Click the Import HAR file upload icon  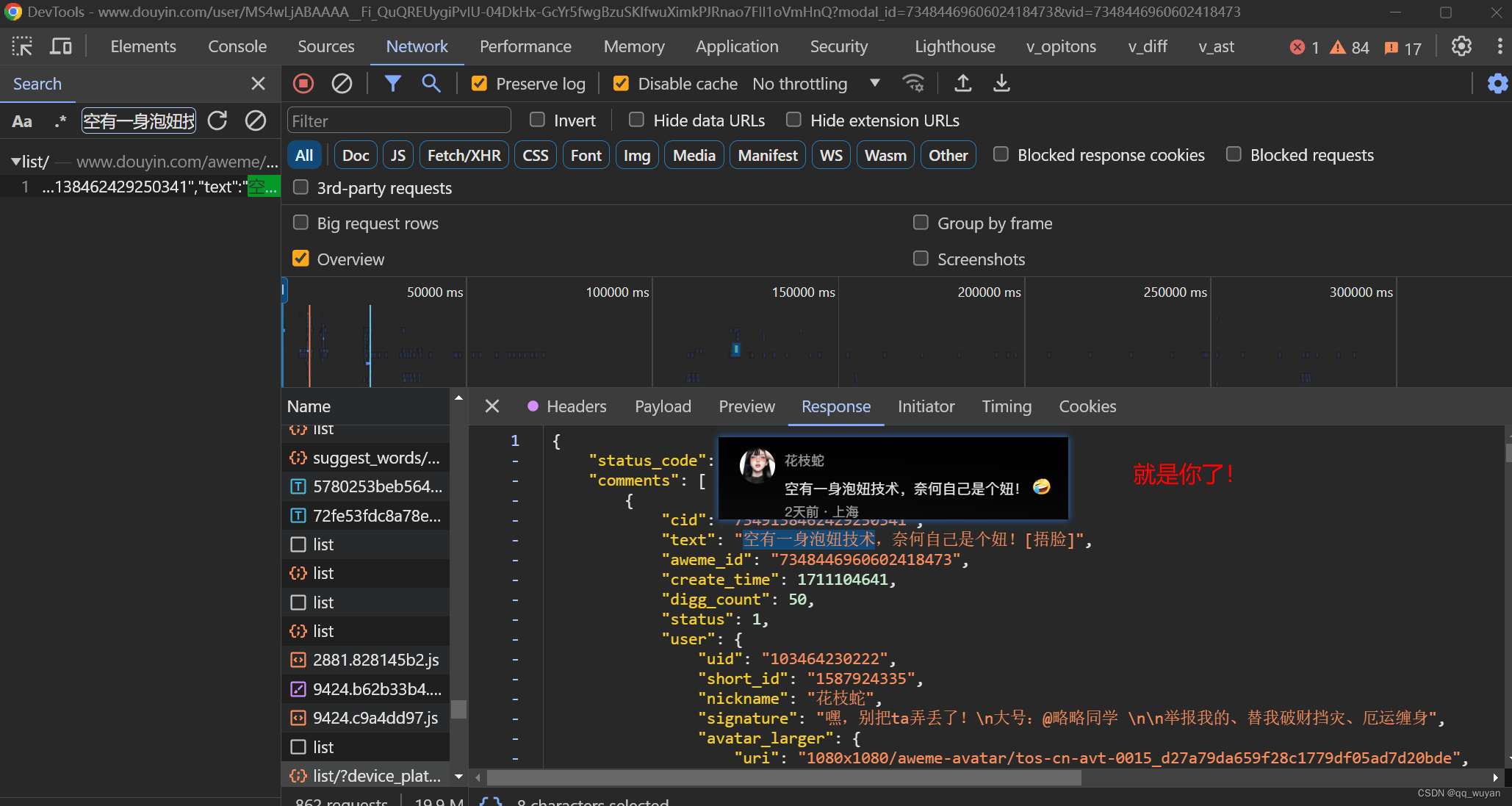coord(962,84)
